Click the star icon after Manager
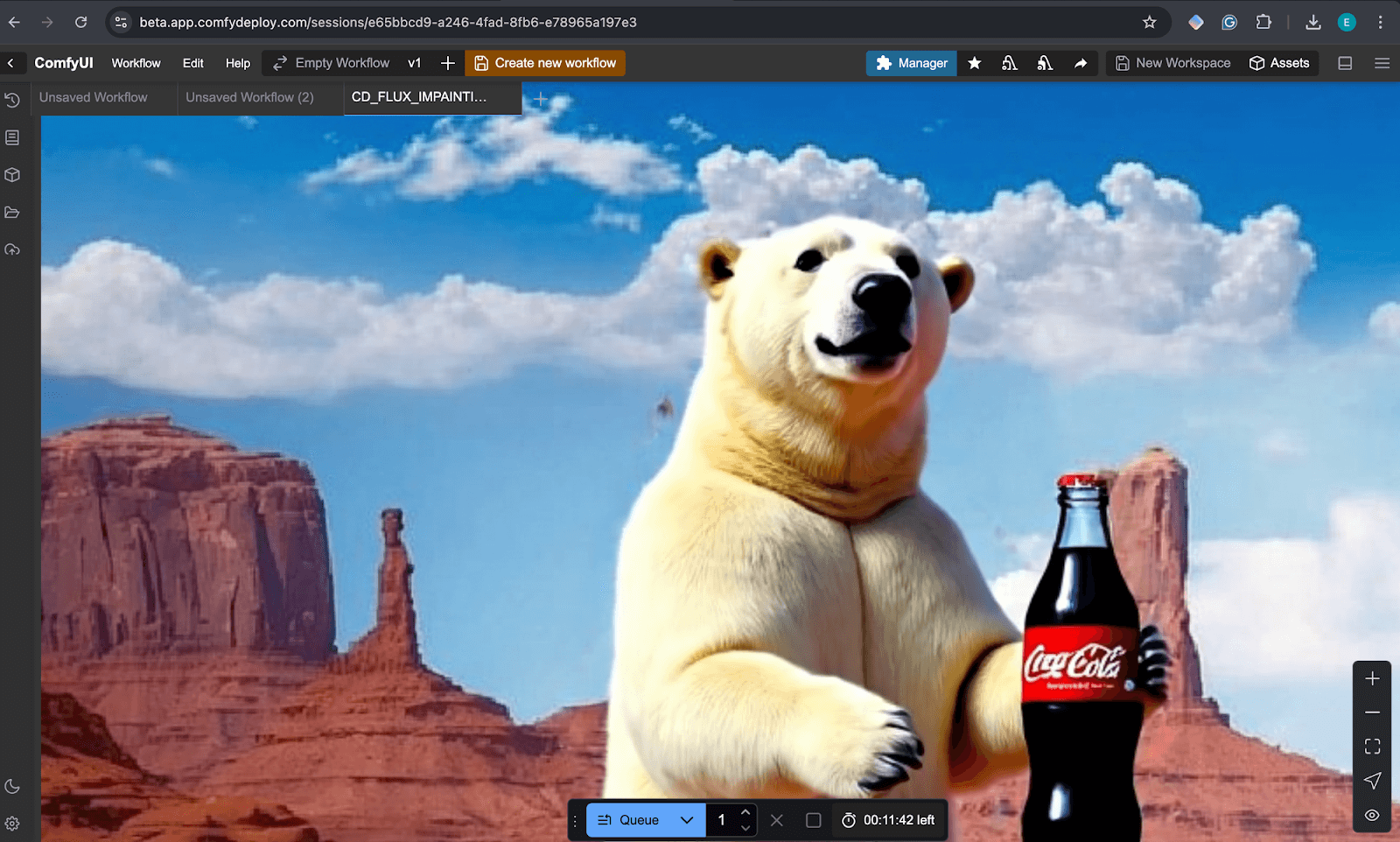Image resolution: width=1400 pixels, height=842 pixels. (x=975, y=63)
